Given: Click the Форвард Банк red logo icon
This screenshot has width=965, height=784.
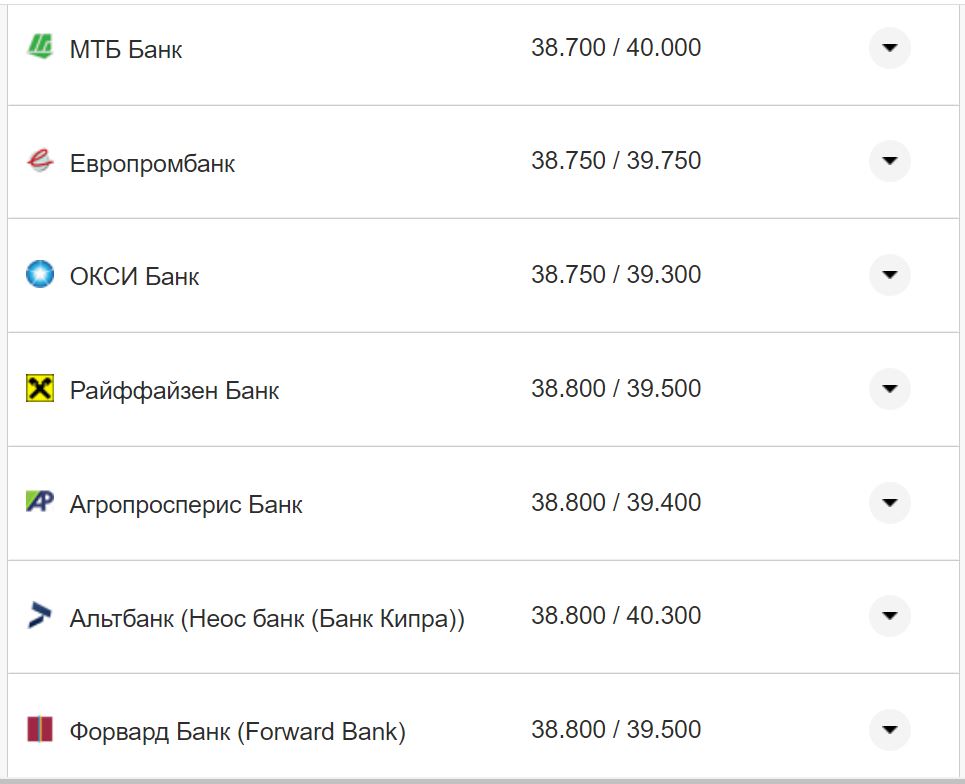Looking at the screenshot, I should (x=40, y=730).
